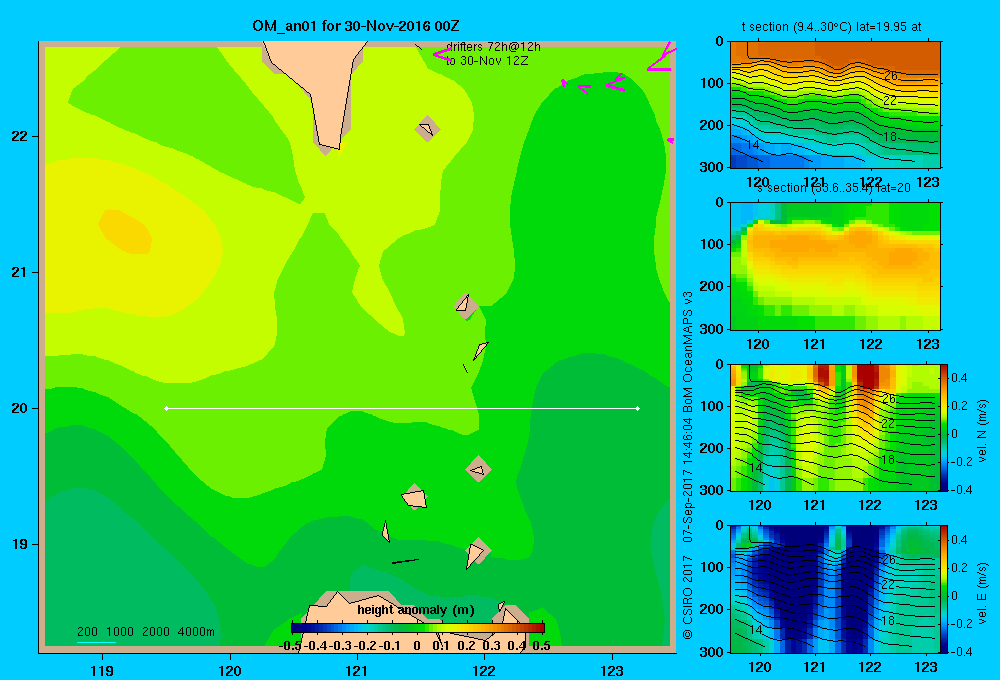This screenshot has width=1000, height=680.
Task: Click the main map longitude label 121
Action: tap(357, 670)
